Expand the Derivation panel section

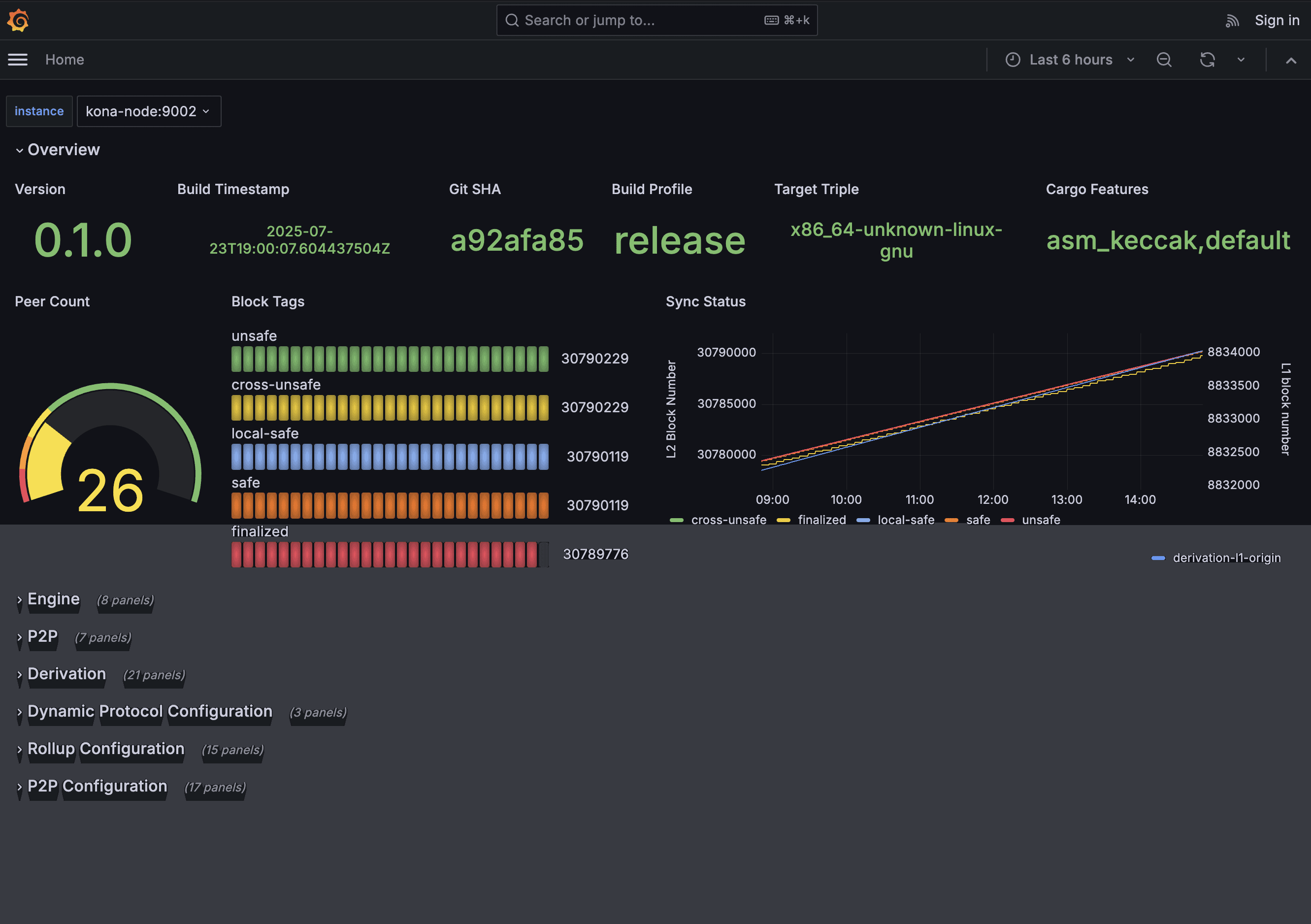pyautogui.click(x=67, y=674)
